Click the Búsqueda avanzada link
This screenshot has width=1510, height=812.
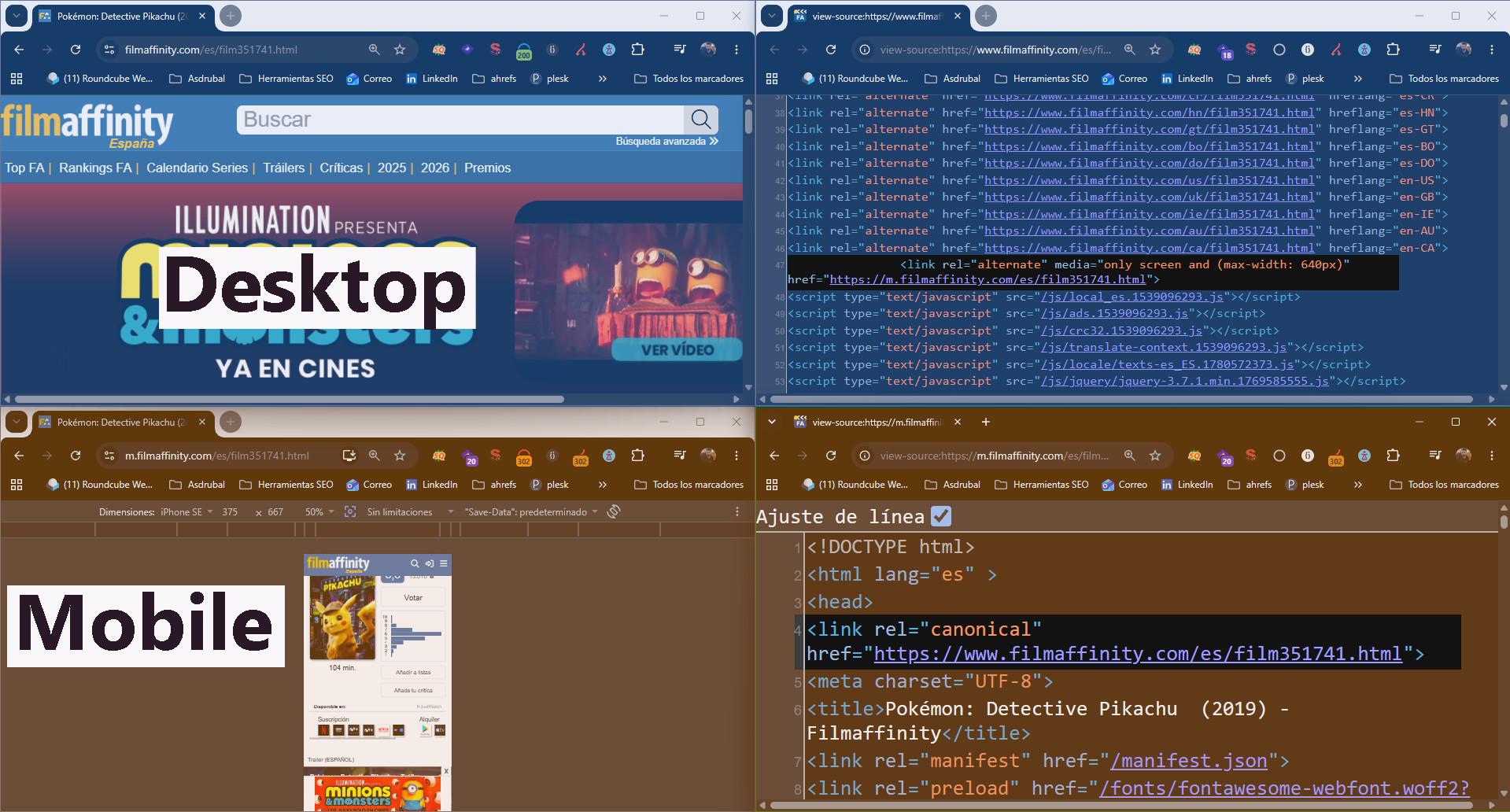[666, 142]
